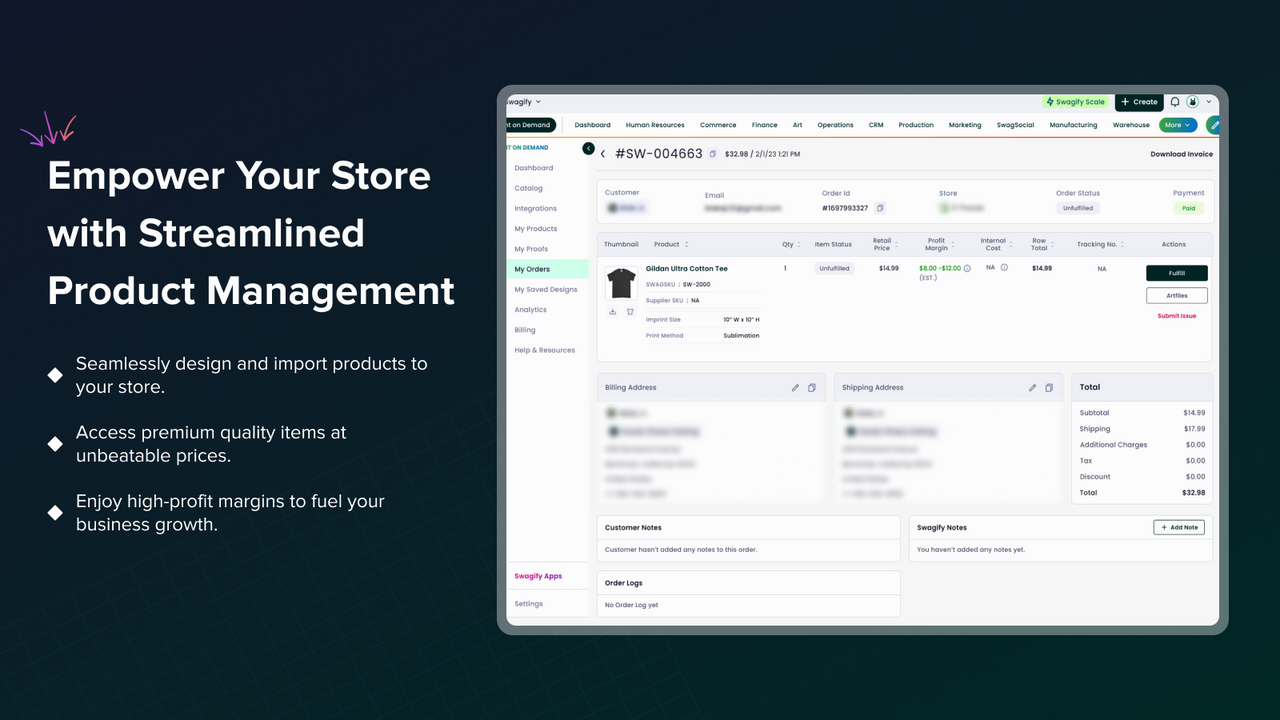The width and height of the screenshot is (1280, 720).
Task: Click the Fulfill button
Action: click(x=1177, y=273)
